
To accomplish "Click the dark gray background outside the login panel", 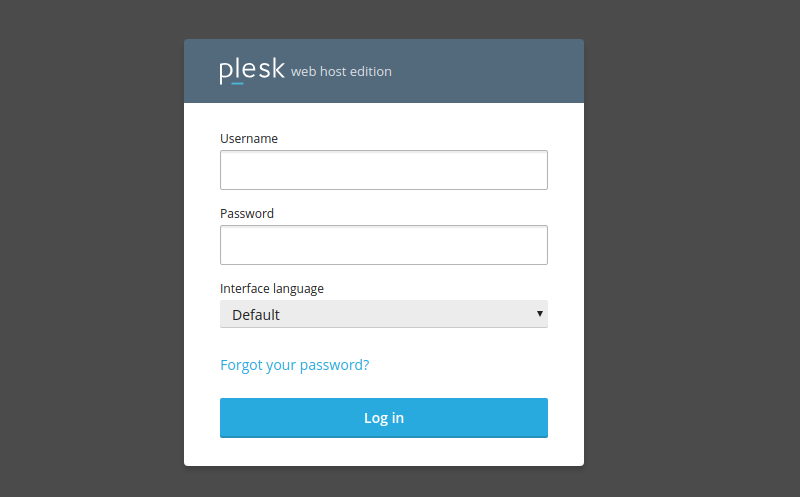I will (x=90, y=250).
